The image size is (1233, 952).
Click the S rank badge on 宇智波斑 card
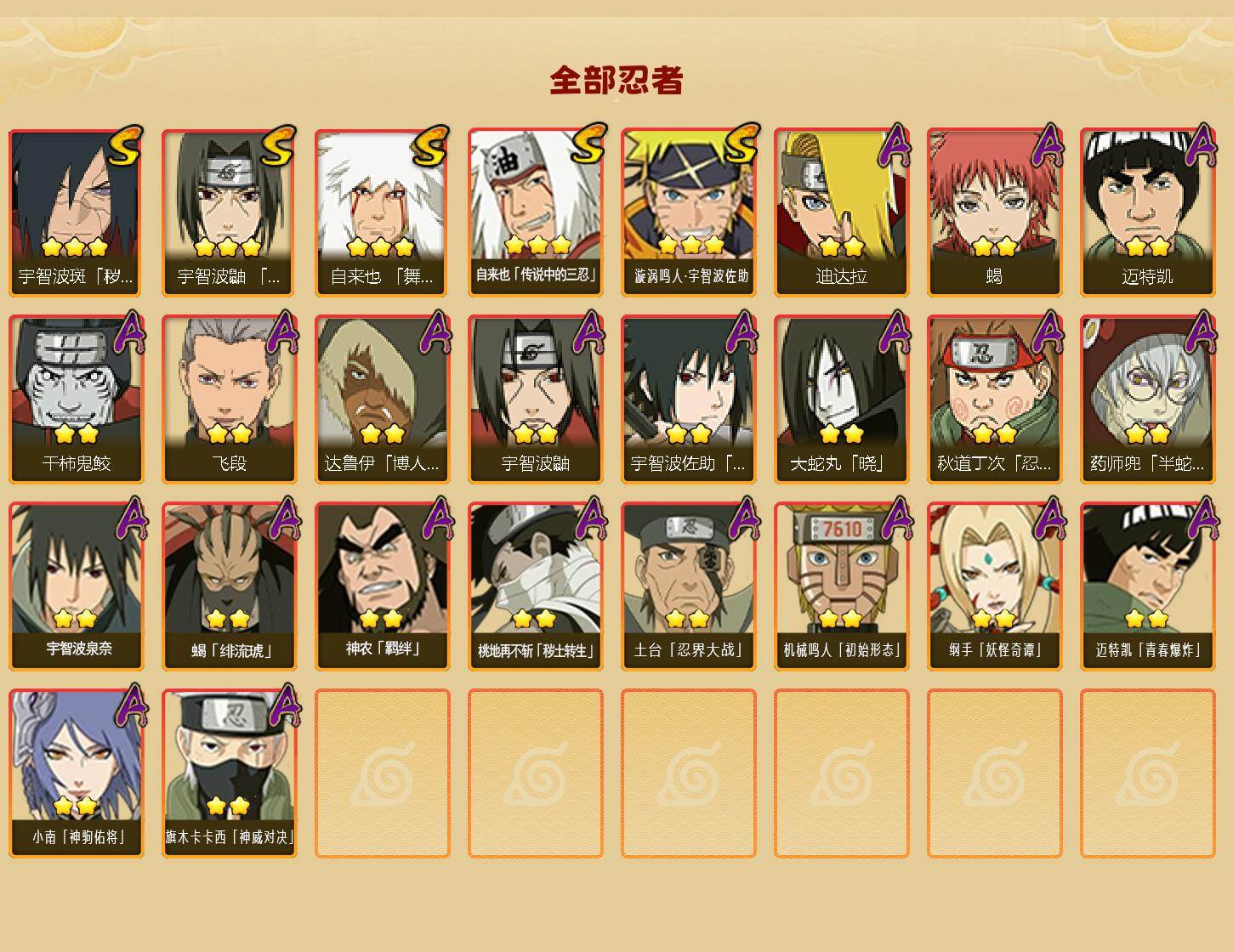pos(125,146)
